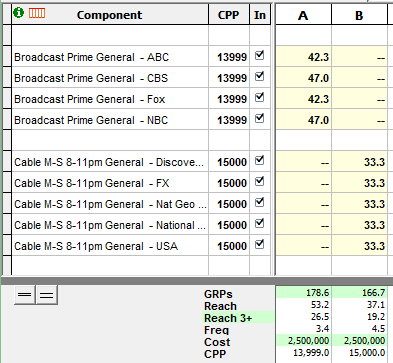Click the green info icon in header
Image resolution: width=393 pixels, height=363 pixels.
[18, 13]
